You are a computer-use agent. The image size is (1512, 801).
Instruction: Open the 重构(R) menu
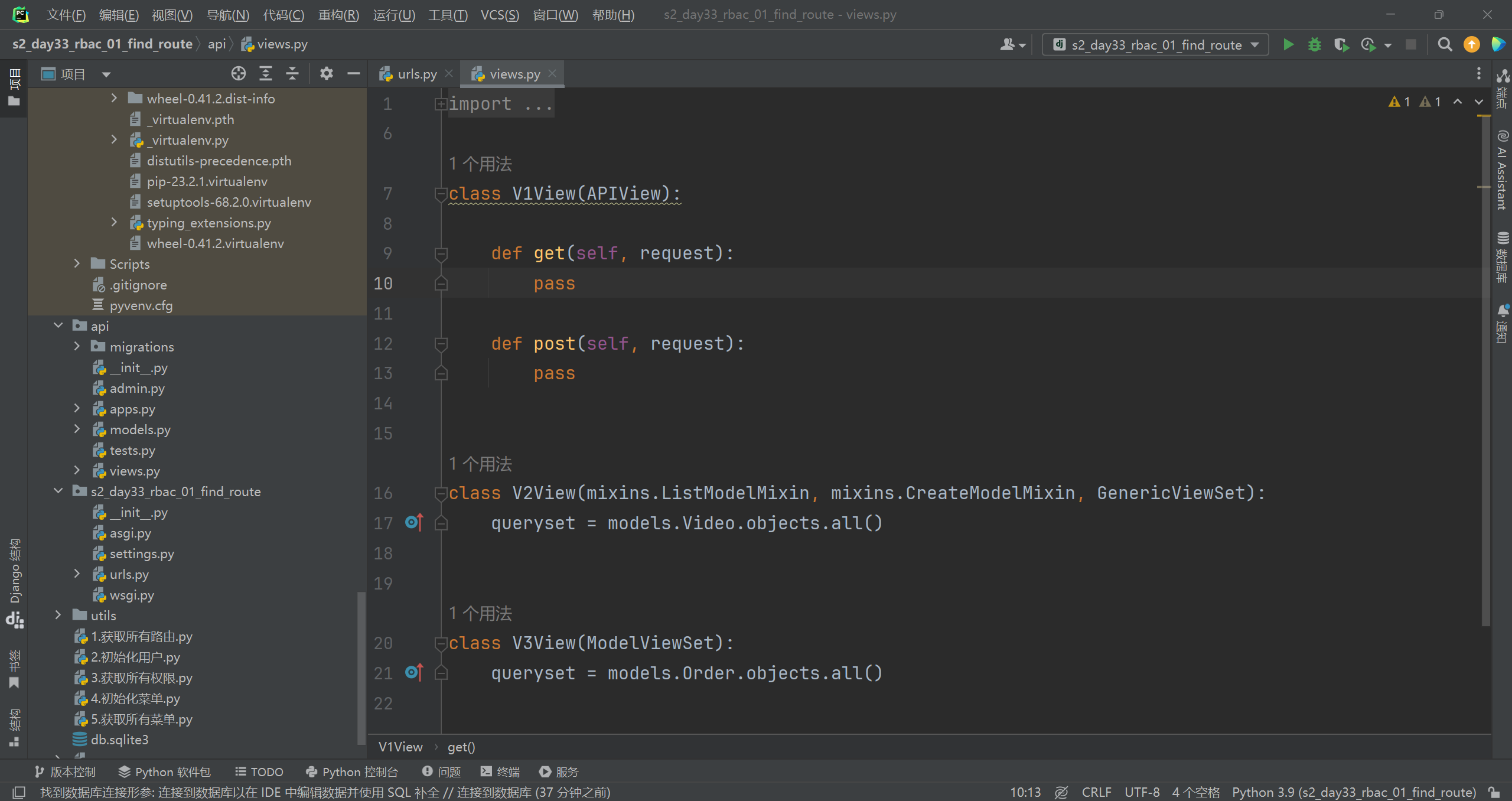[338, 15]
